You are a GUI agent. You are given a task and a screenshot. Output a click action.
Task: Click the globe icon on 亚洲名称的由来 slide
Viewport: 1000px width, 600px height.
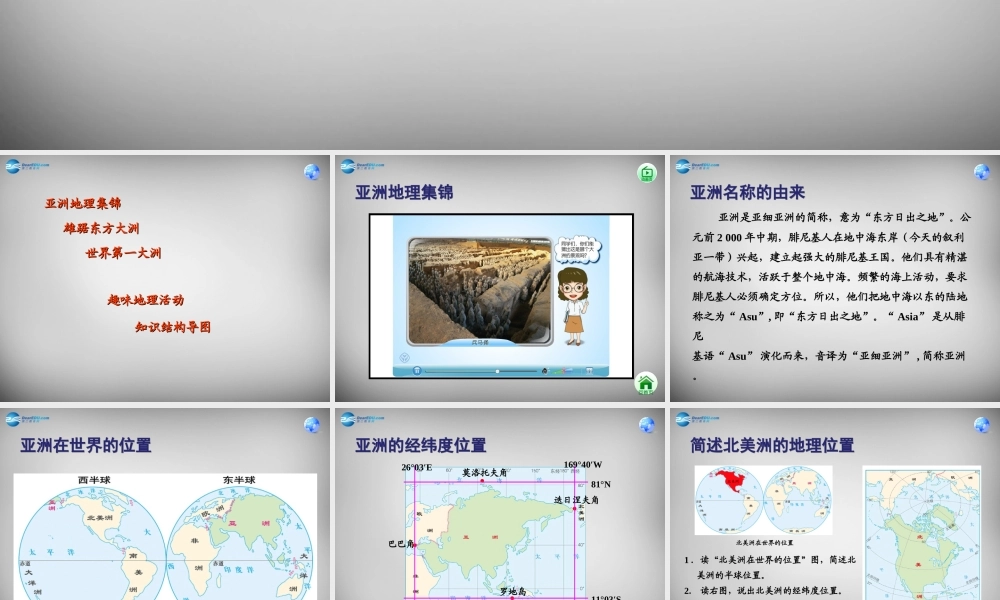[x=982, y=172]
